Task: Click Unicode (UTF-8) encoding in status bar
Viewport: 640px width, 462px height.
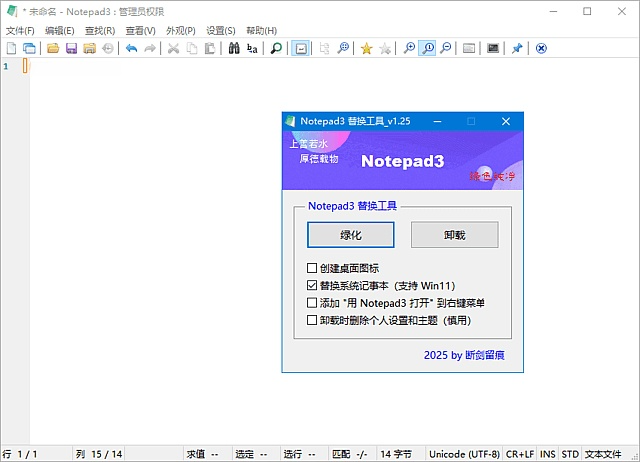Action: [x=463, y=454]
